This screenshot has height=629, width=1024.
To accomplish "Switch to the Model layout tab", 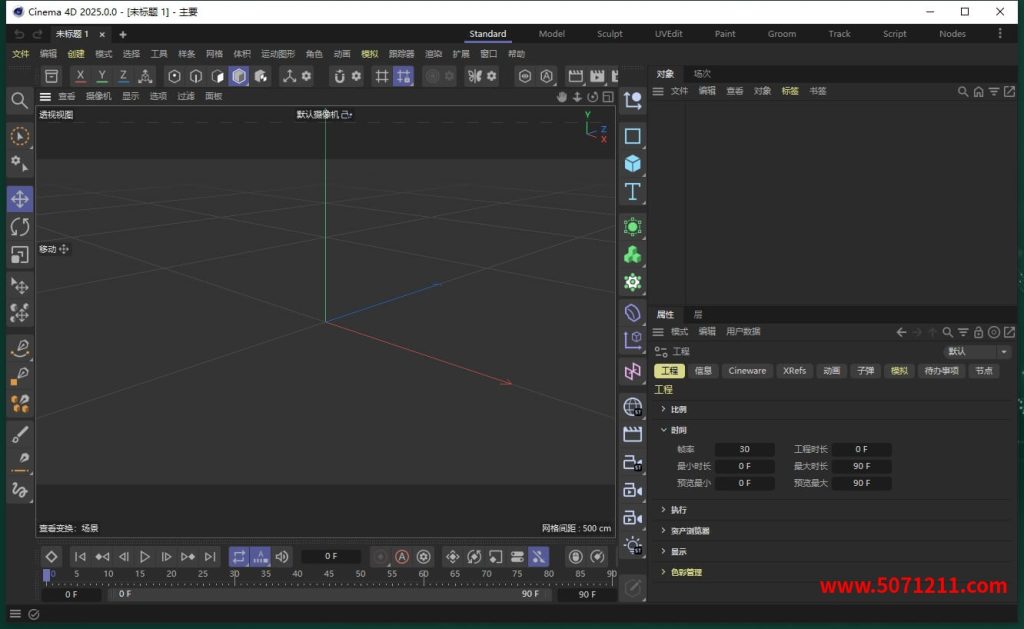I will [x=551, y=33].
